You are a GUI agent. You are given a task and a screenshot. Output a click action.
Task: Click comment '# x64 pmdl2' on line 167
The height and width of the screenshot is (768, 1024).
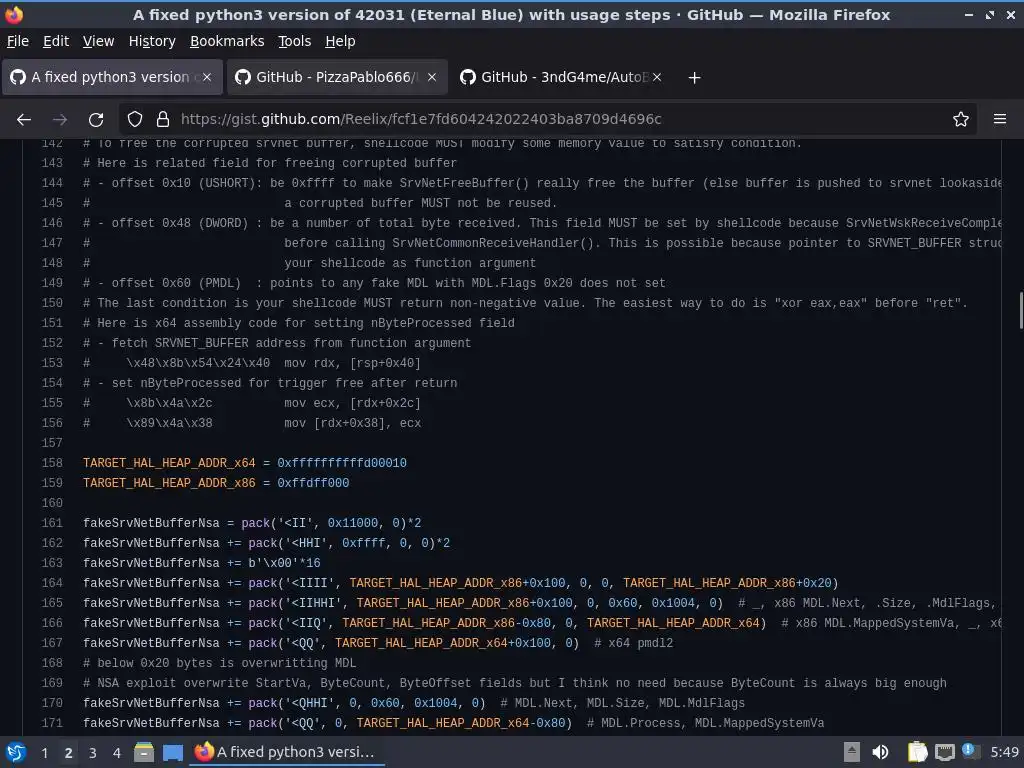coord(633,643)
